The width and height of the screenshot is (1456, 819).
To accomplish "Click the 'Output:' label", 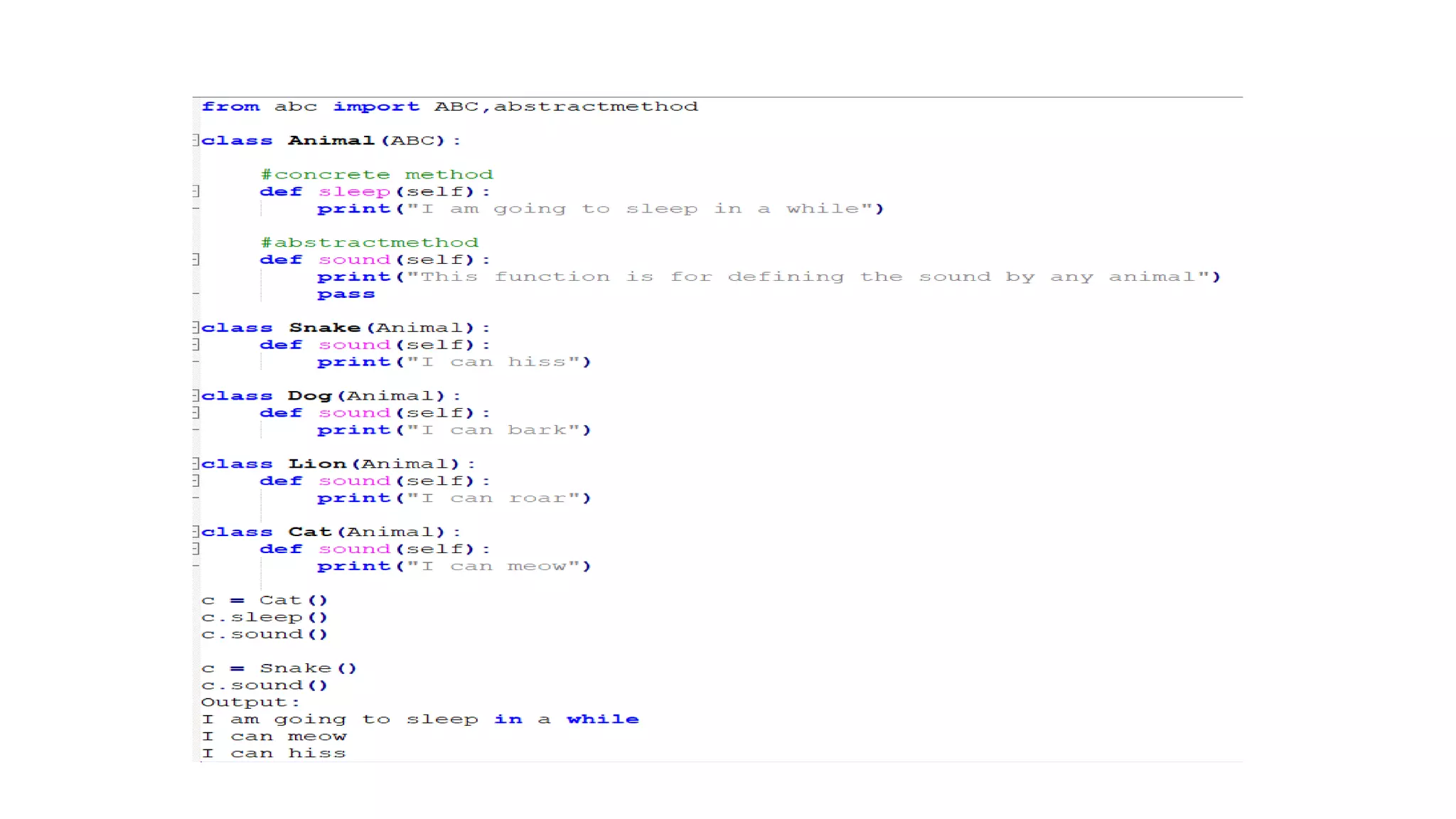I will pos(250,702).
